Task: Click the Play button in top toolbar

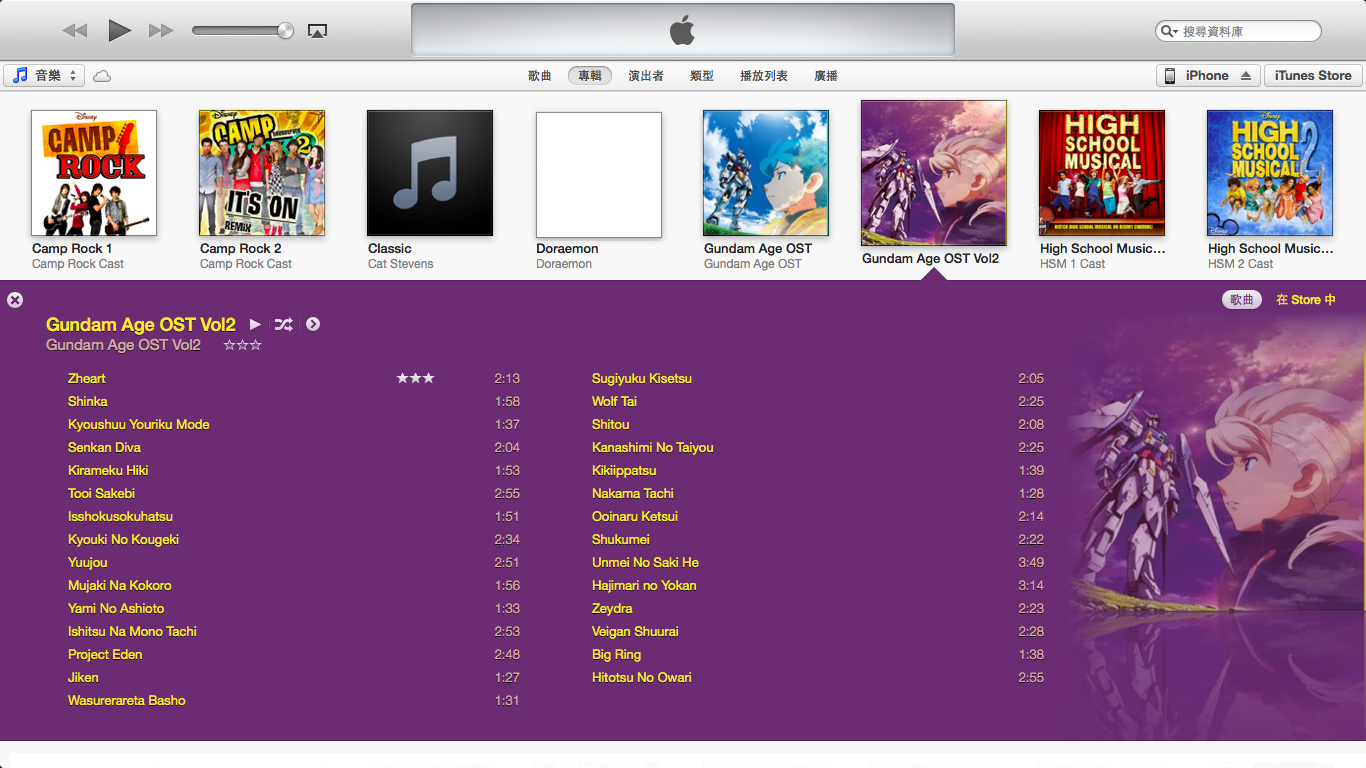Action: (119, 31)
